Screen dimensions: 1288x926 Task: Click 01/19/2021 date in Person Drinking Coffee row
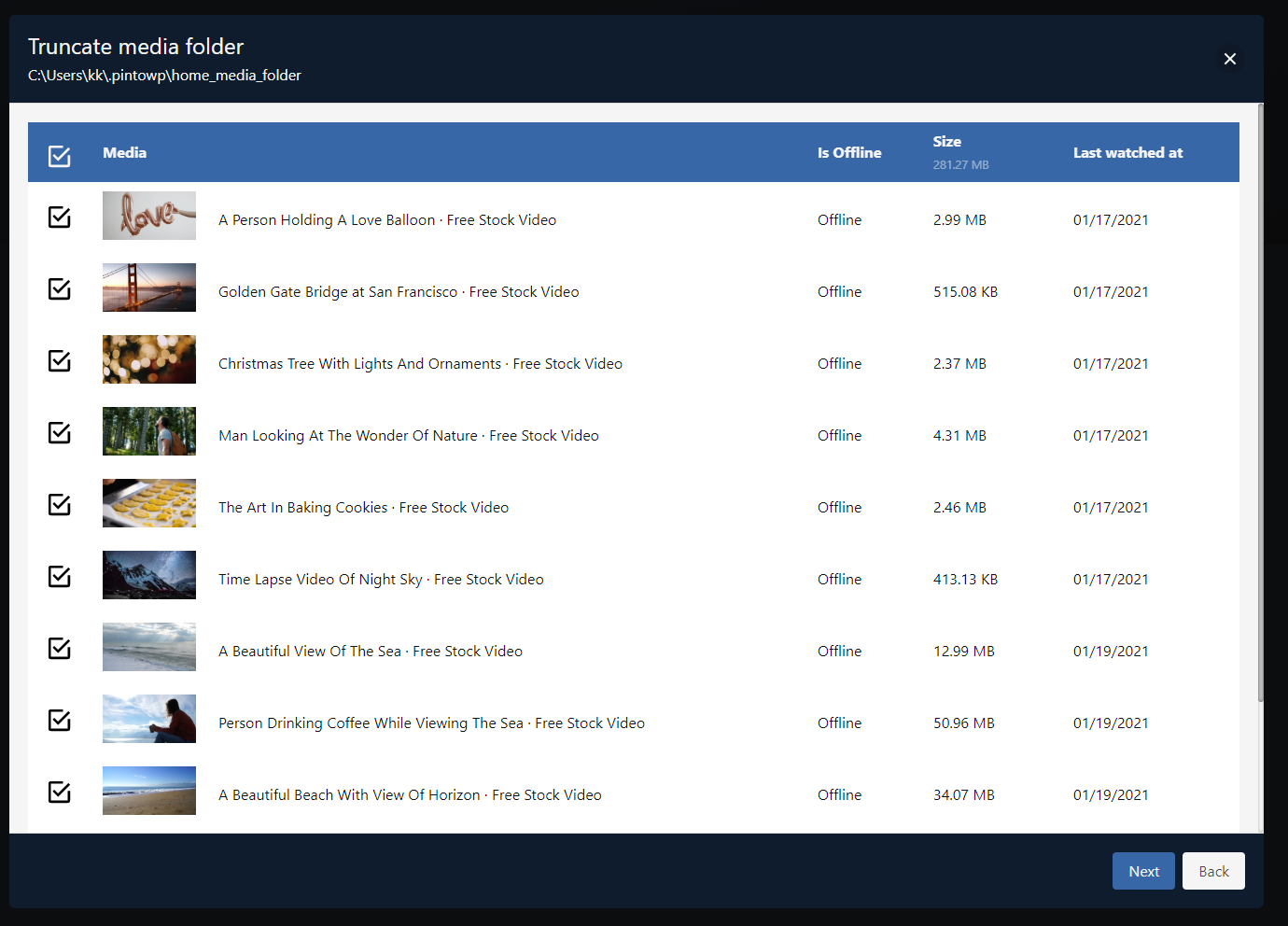tap(1111, 723)
